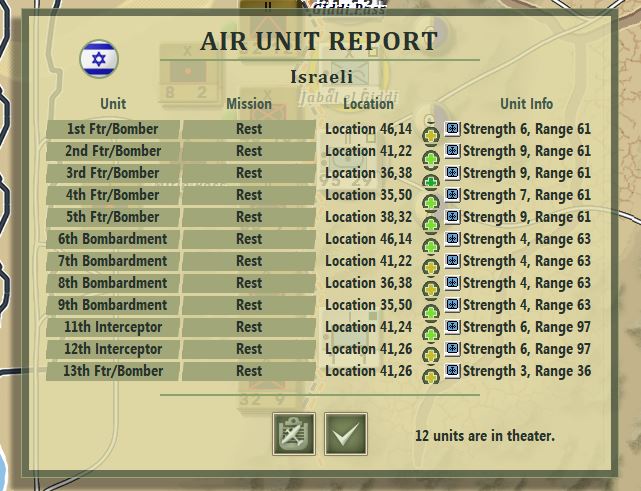The image size is (641, 491).
Task: Change Rest mission of 11th Interceptor
Action: pyautogui.click(x=249, y=328)
